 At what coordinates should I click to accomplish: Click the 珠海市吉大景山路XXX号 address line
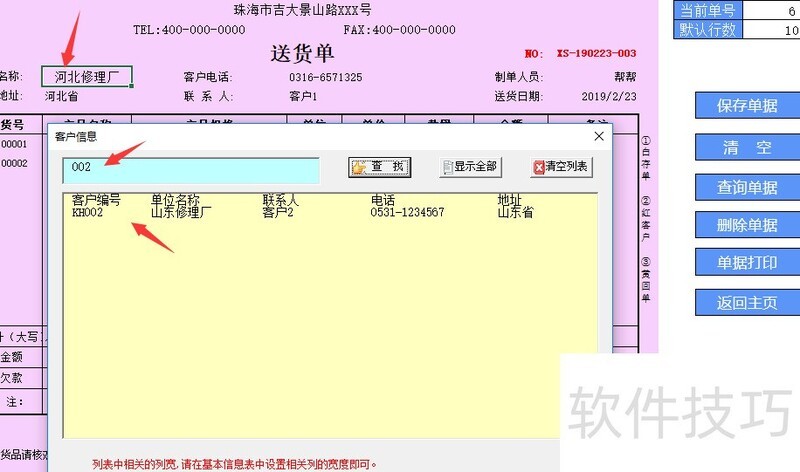[x=303, y=10]
